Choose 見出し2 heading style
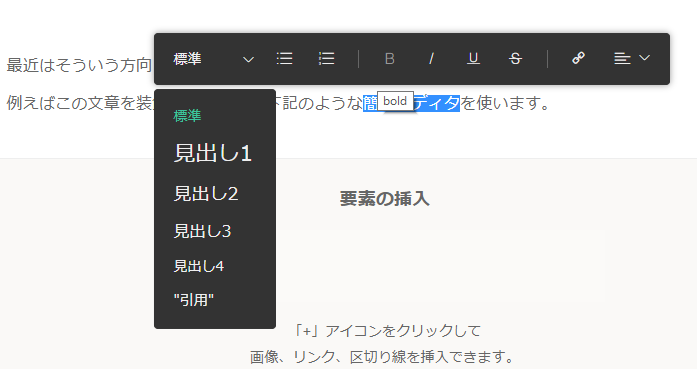 click(x=206, y=194)
